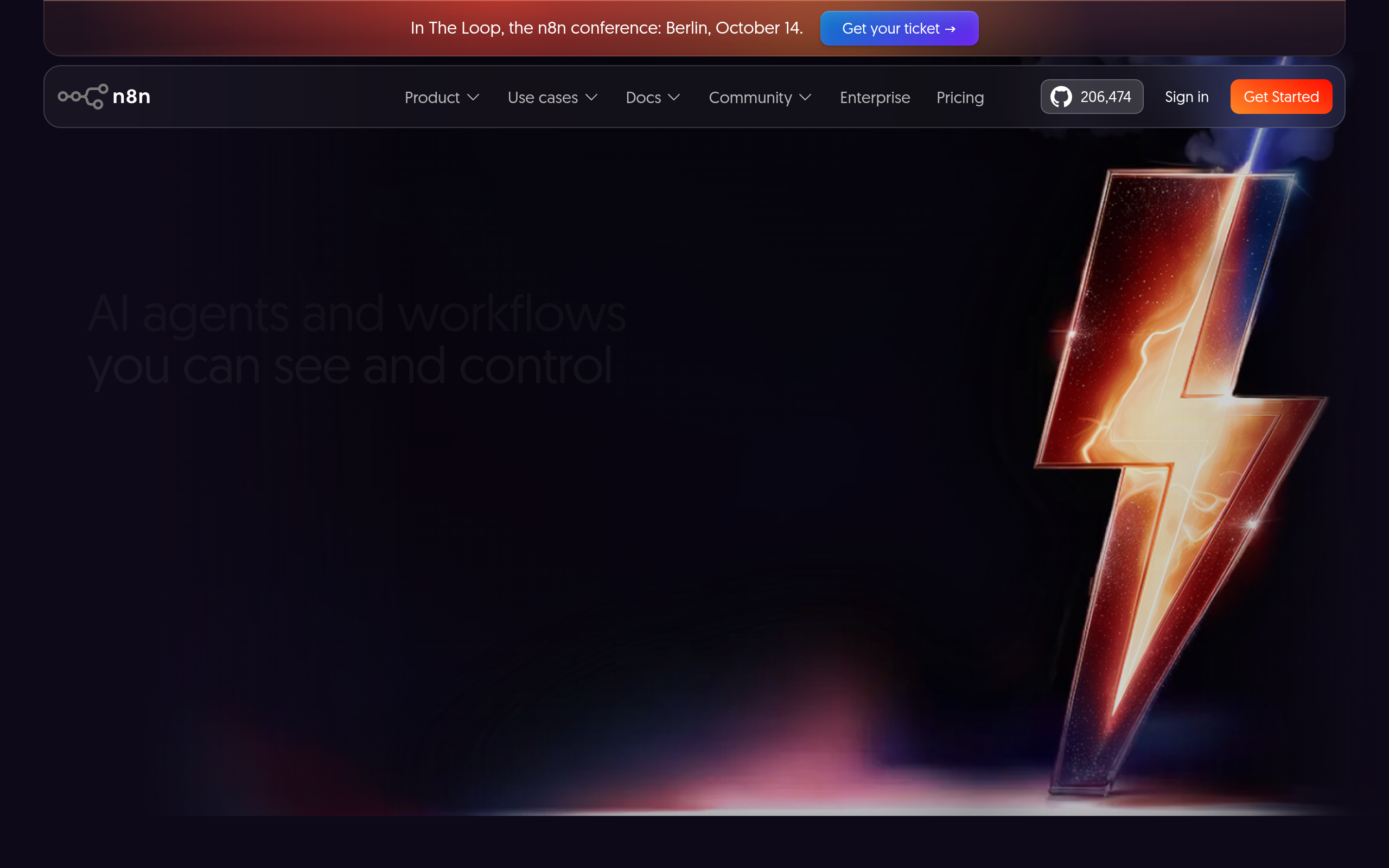Expand the Use cases dropdown chevron
1389x868 pixels.
click(x=591, y=98)
